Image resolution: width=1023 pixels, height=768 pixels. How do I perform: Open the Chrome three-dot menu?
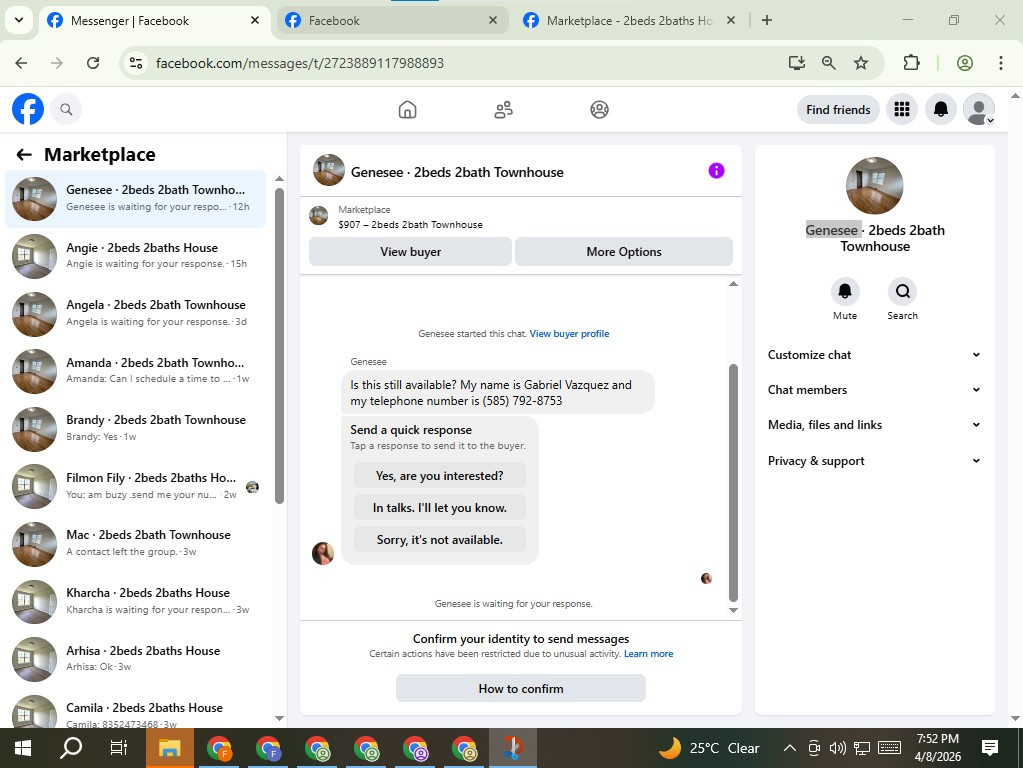(x=1000, y=63)
